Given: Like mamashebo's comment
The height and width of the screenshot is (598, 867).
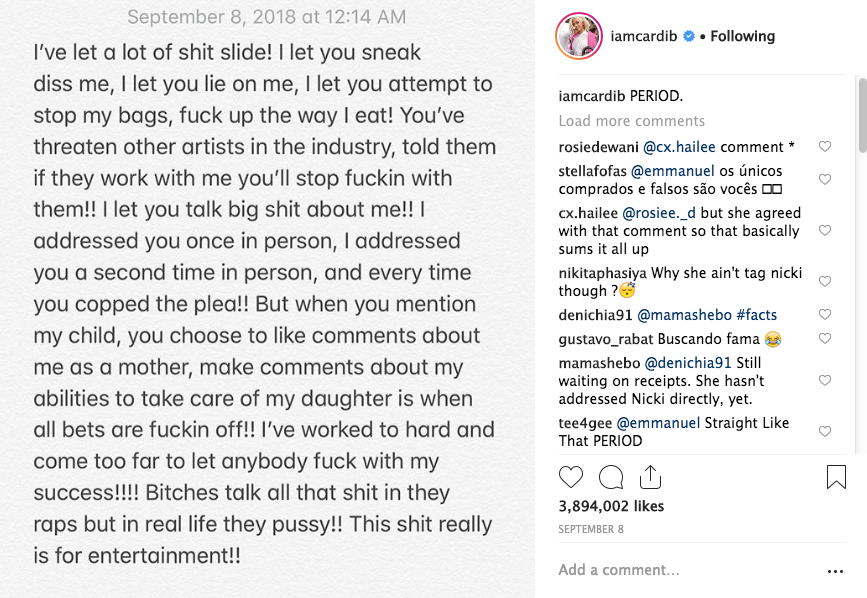Looking at the screenshot, I should pos(825,381).
